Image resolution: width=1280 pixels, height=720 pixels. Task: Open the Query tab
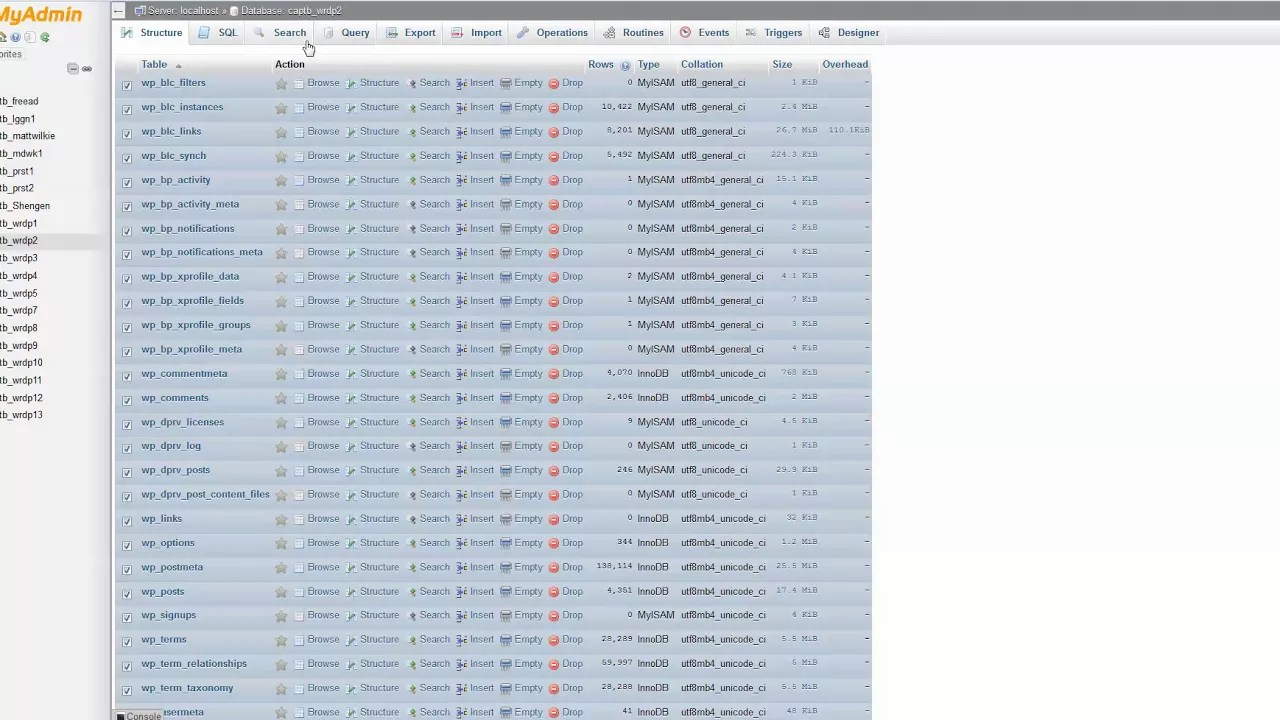[347, 33]
